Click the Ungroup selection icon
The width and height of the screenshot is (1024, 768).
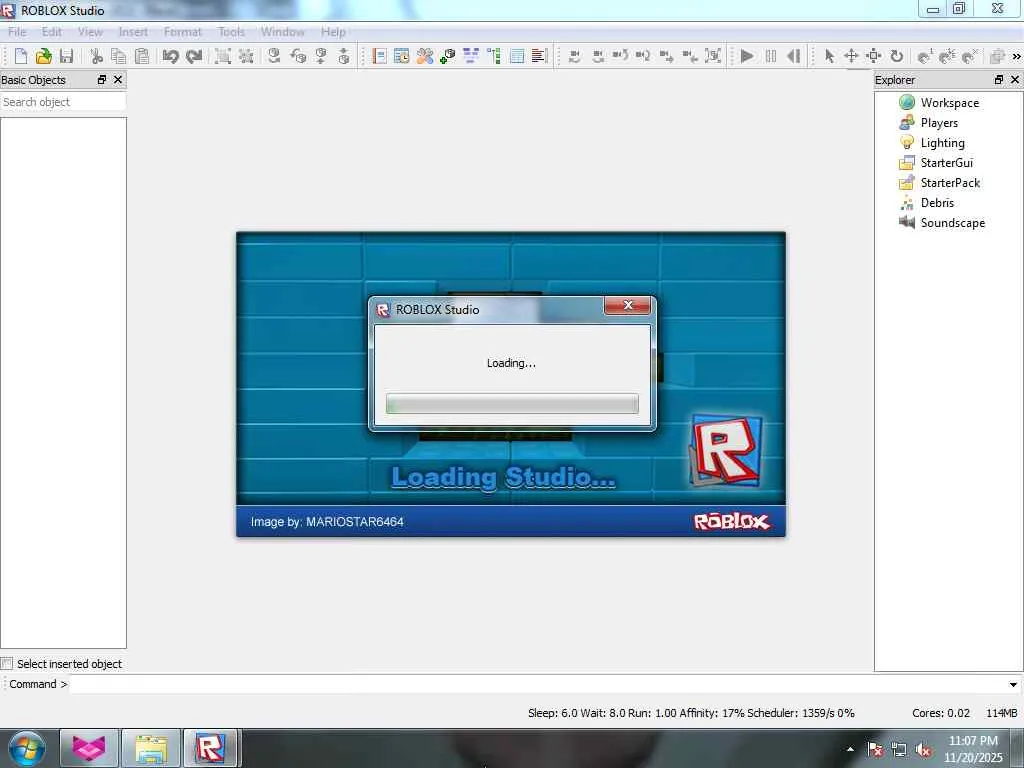[x=246, y=56]
